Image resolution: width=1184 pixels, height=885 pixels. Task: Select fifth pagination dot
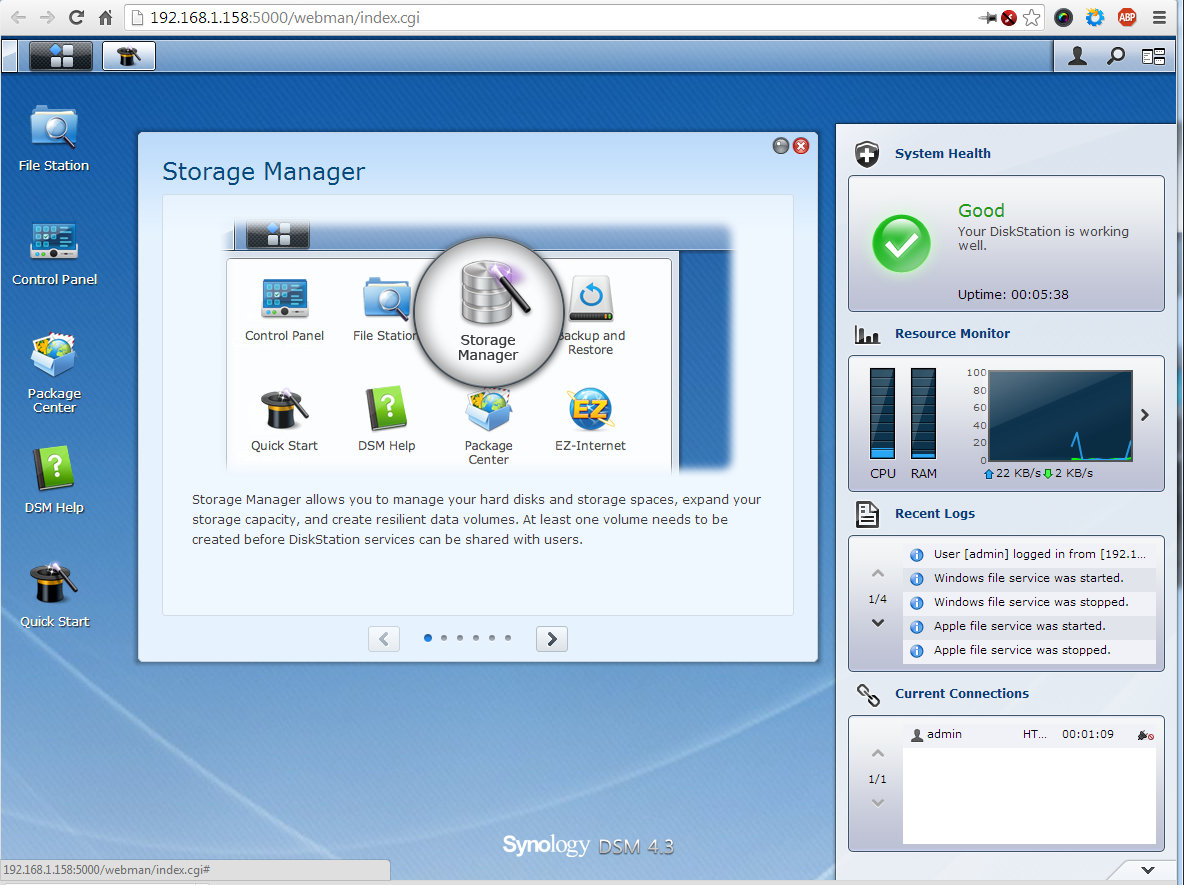(492, 638)
